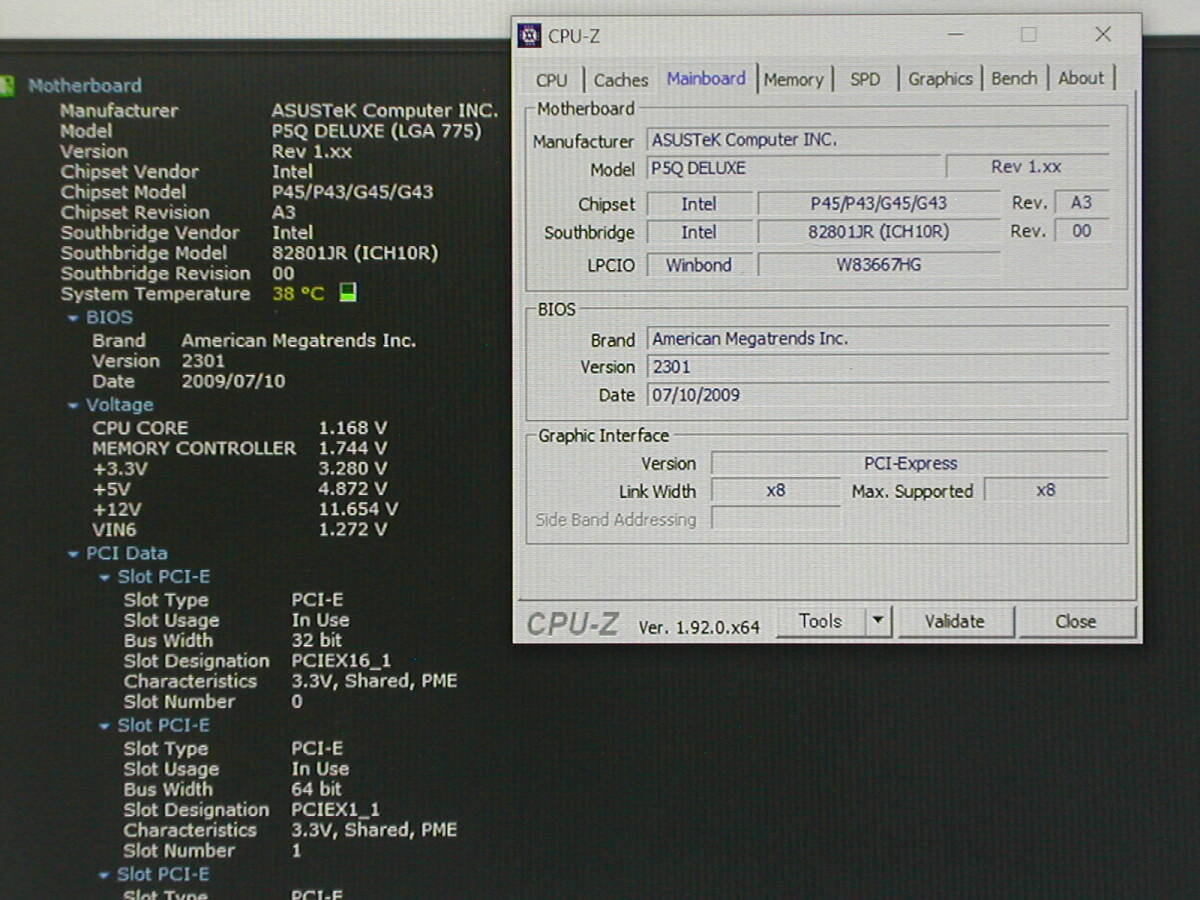1200x900 pixels.
Task: Click the Chipset Rev. A3 field in CPU-Z
Action: click(1081, 202)
